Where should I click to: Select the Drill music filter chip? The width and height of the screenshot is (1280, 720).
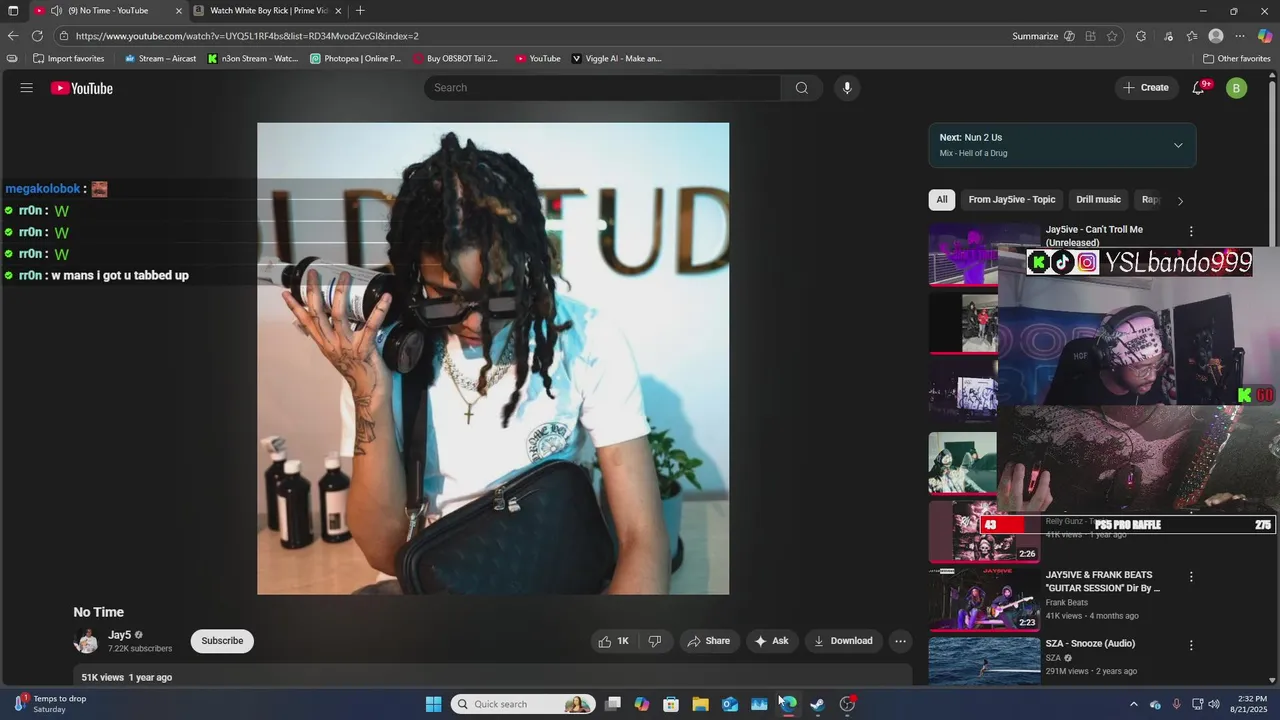[1098, 200]
